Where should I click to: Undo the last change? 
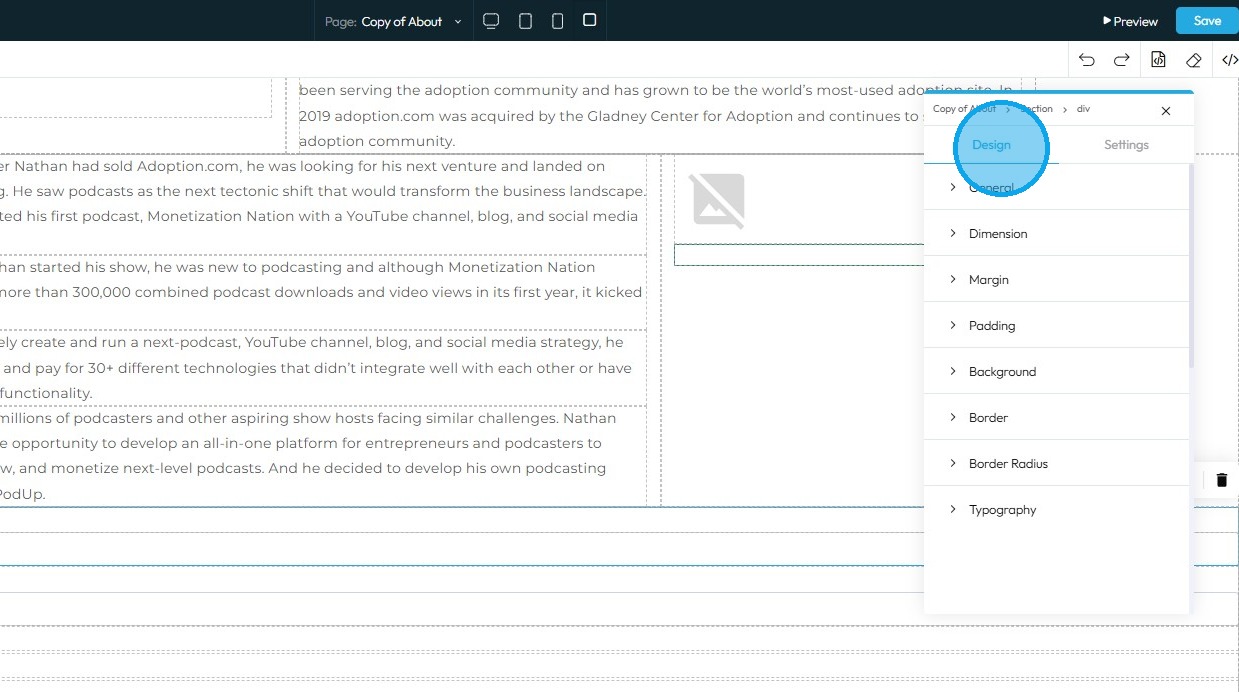[x=1087, y=60]
